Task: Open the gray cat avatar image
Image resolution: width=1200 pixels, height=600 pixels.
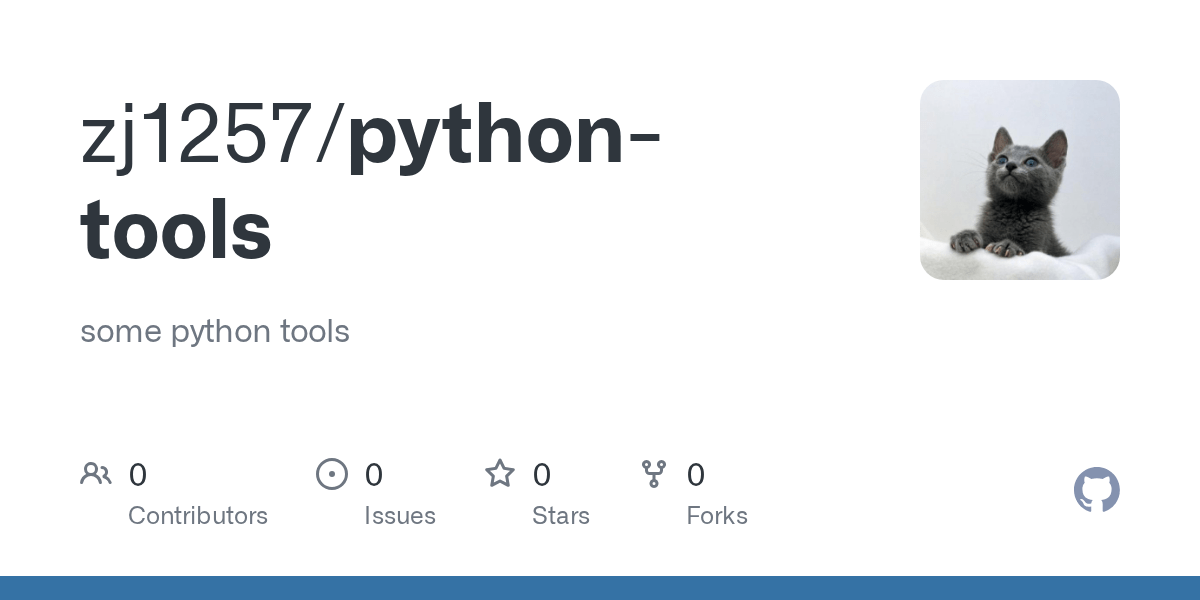Action: click(1019, 180)
